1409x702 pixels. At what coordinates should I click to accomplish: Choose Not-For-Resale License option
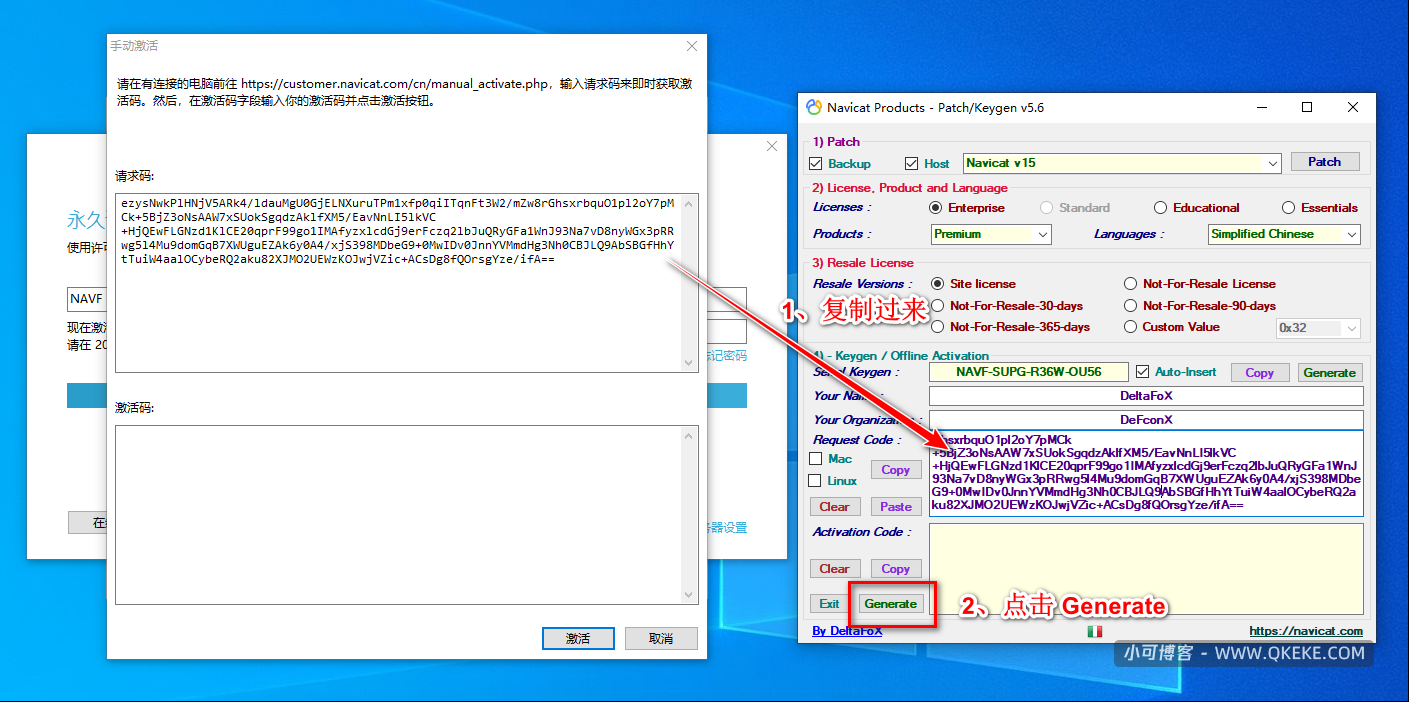tap(1130, 284)
